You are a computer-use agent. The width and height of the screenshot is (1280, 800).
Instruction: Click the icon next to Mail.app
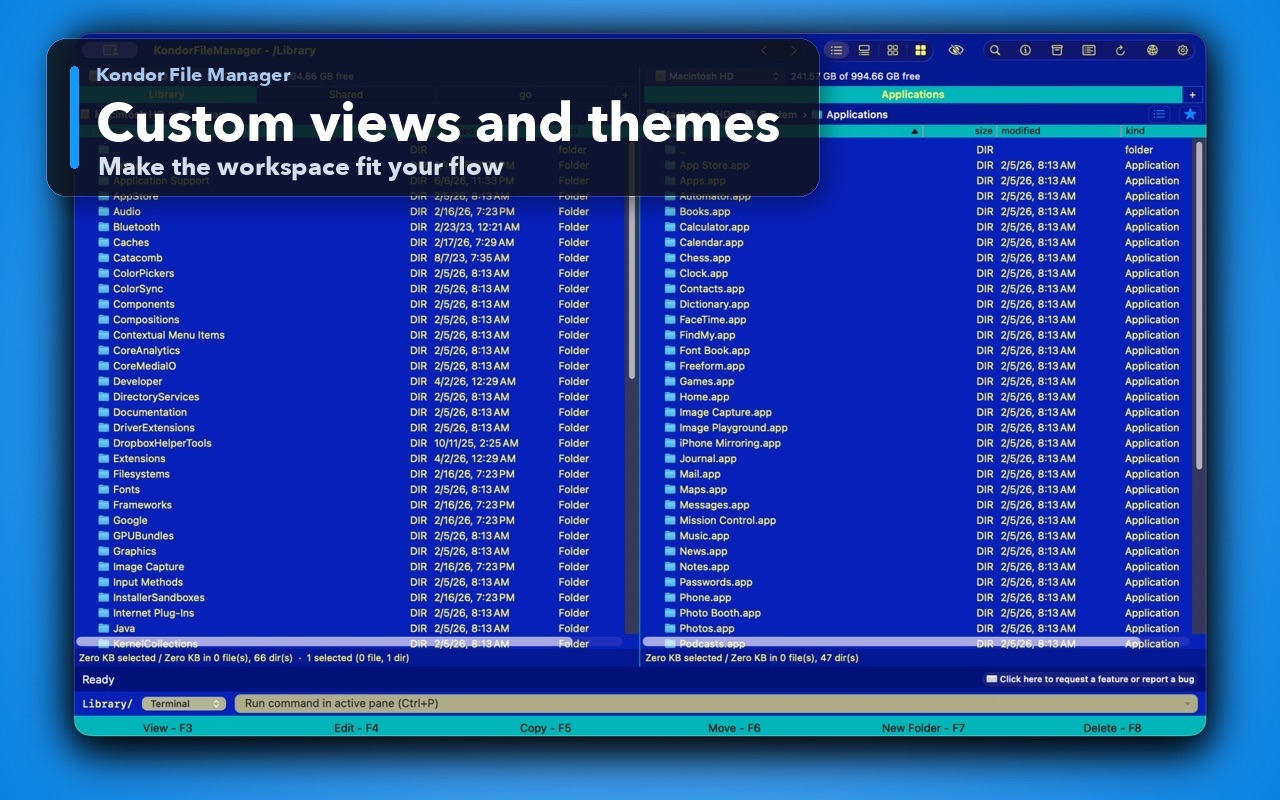click(x=671, y=474)
